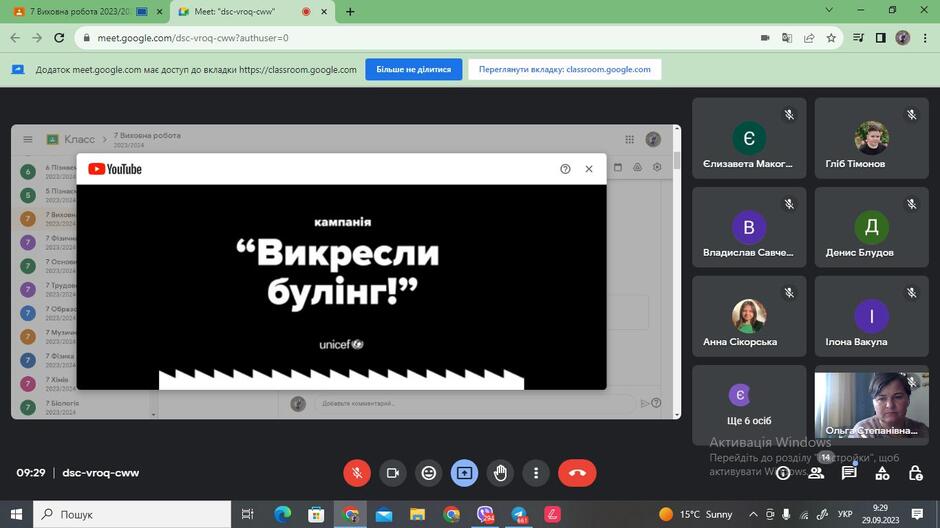
Task: Show the participants people panel
Action: click(816, 473)
